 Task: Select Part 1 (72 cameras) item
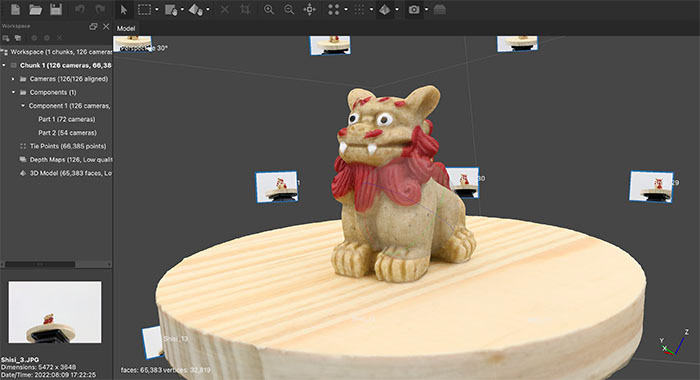(67, 119)
